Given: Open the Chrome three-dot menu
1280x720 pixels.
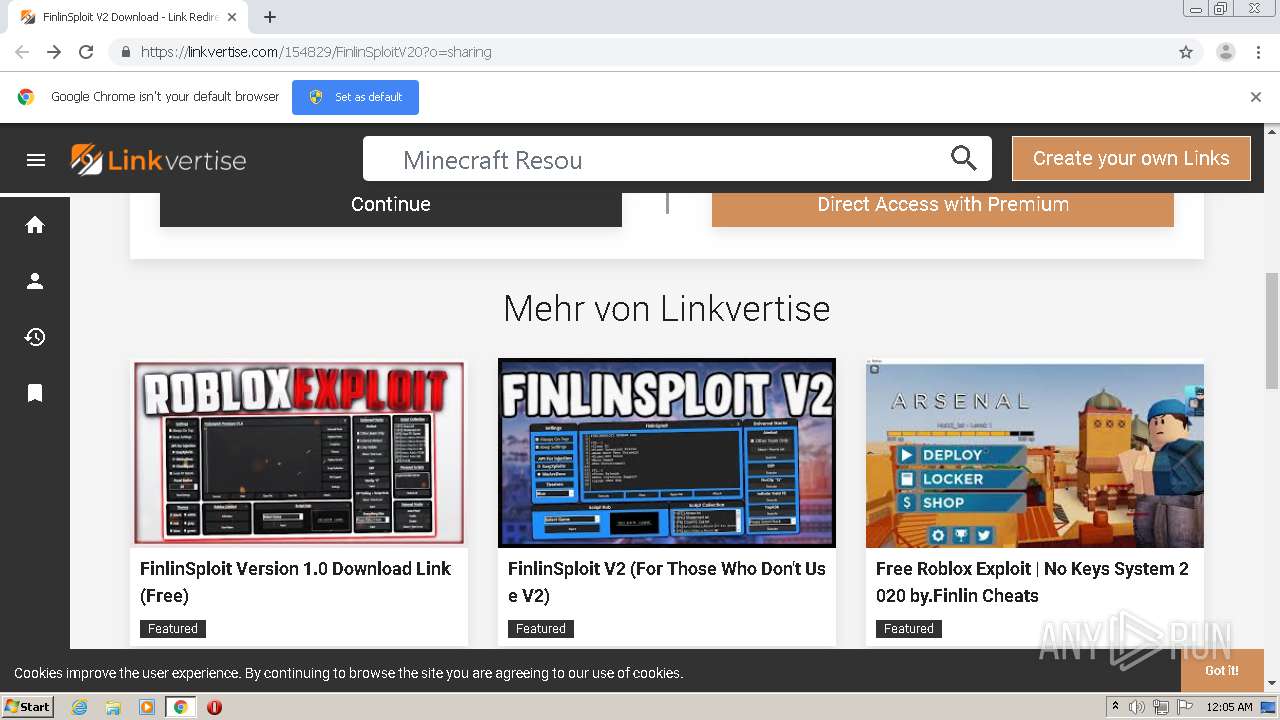Looking at the screenshot, I should pyautogui.click(x=1258, y=52).
